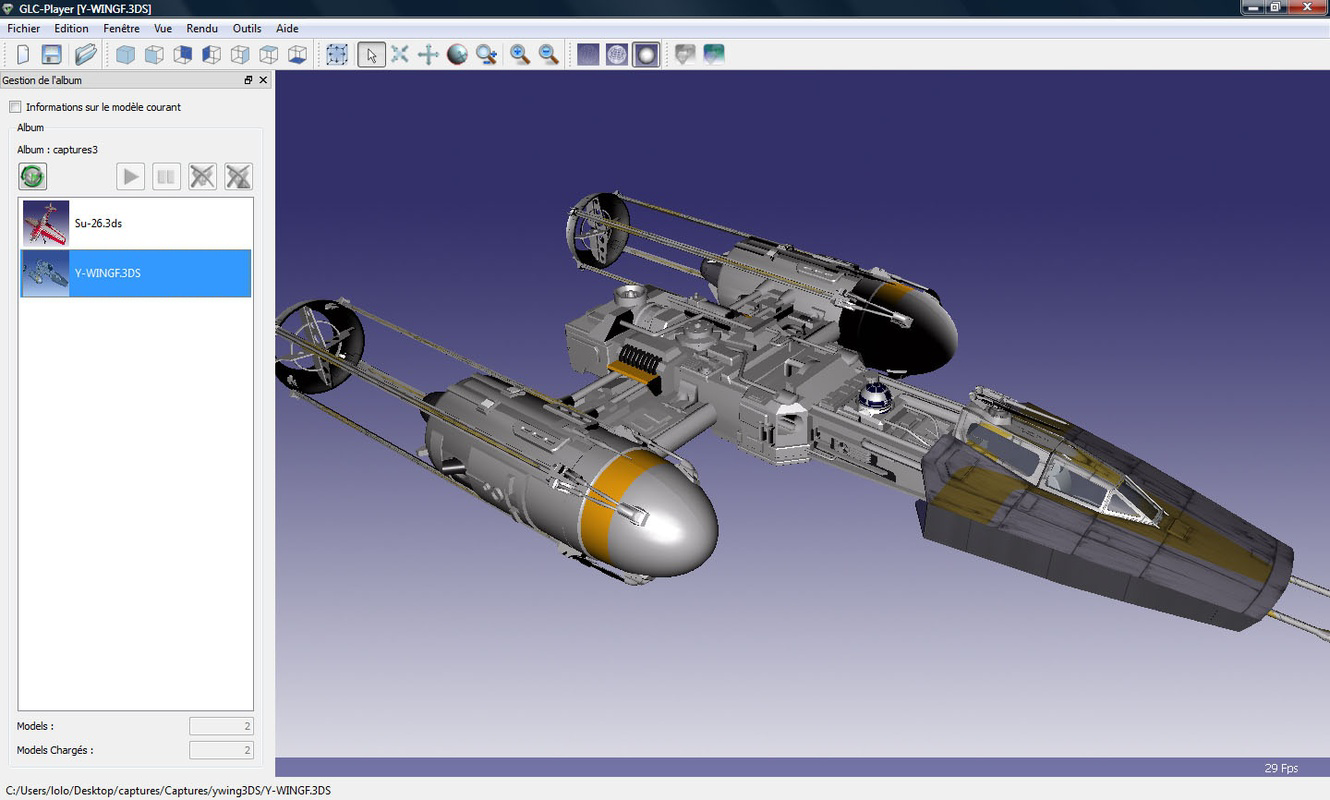Reload the captures3 album
1330x800 pixels.
click(32, 176)
